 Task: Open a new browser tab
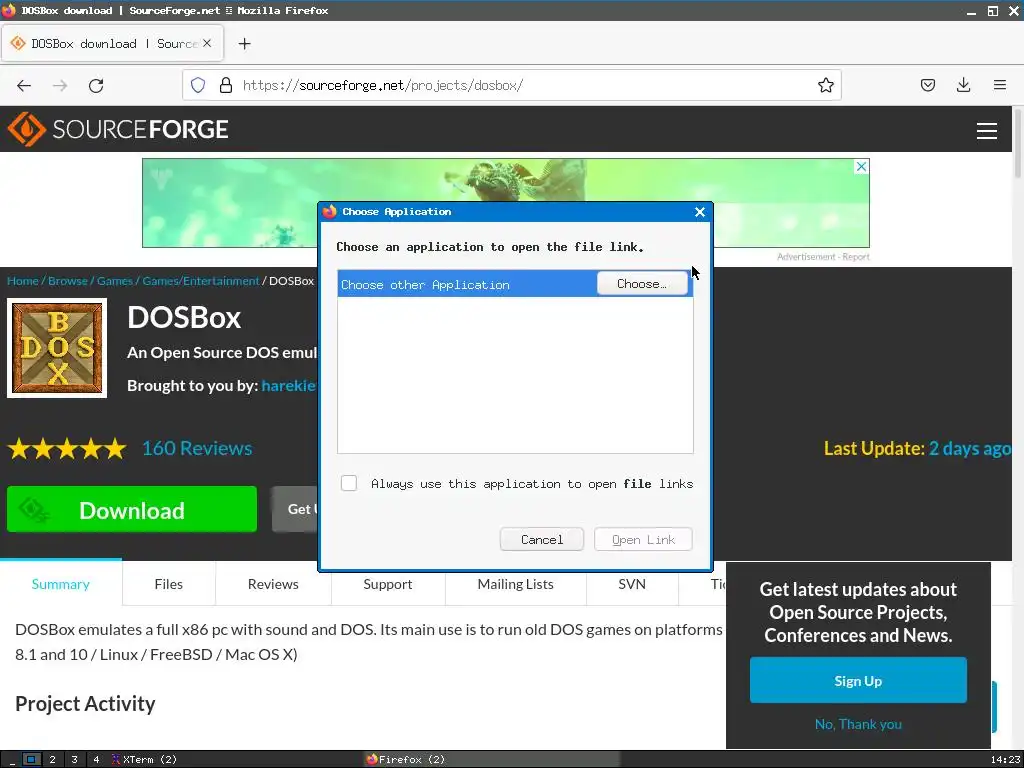point(244,44)
